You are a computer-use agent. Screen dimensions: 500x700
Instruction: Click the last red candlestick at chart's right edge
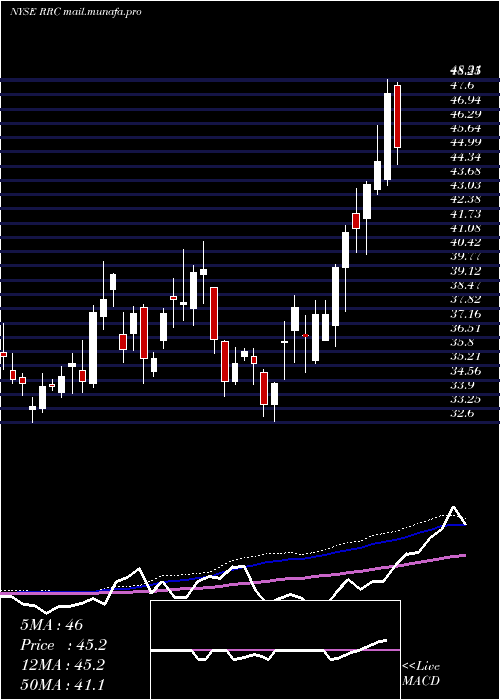point(397,116)
